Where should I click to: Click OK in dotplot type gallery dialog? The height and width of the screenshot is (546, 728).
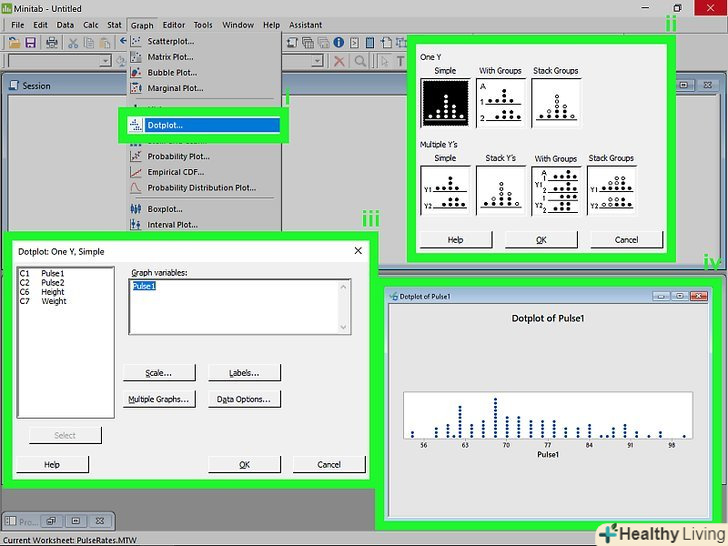(541, 240)
